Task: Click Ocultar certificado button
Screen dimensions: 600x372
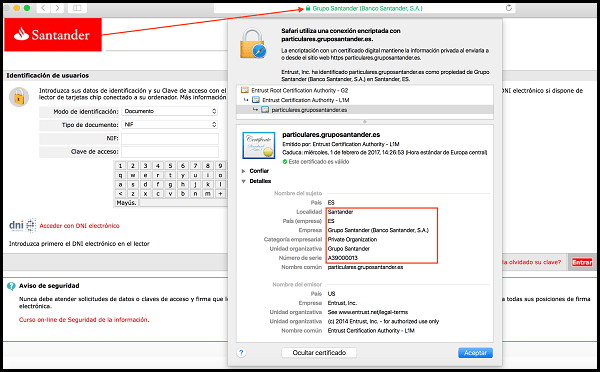Action: pyautogui.click(x=319, y=352)
